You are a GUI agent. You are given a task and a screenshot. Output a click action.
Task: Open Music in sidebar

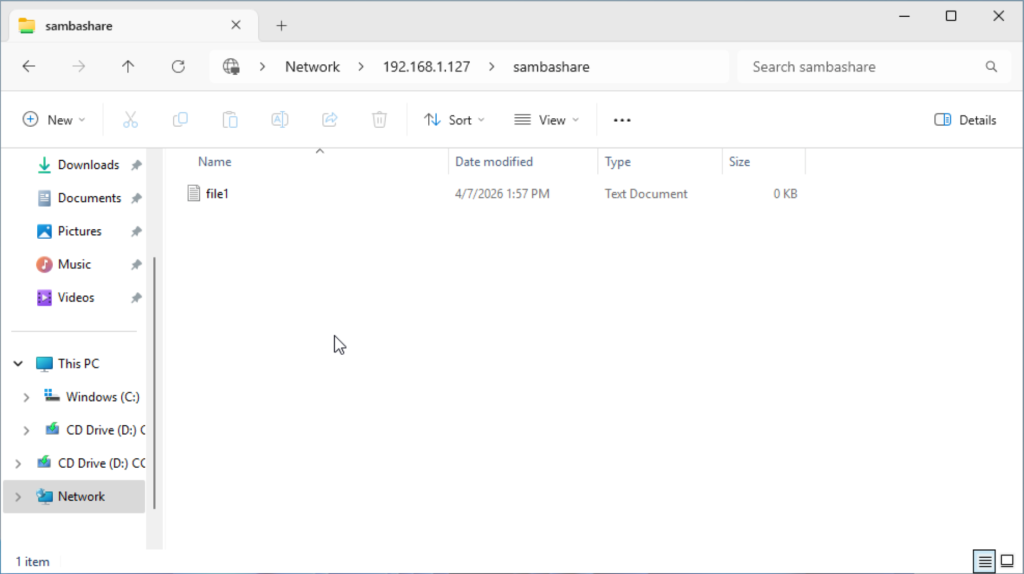point(74,265)
